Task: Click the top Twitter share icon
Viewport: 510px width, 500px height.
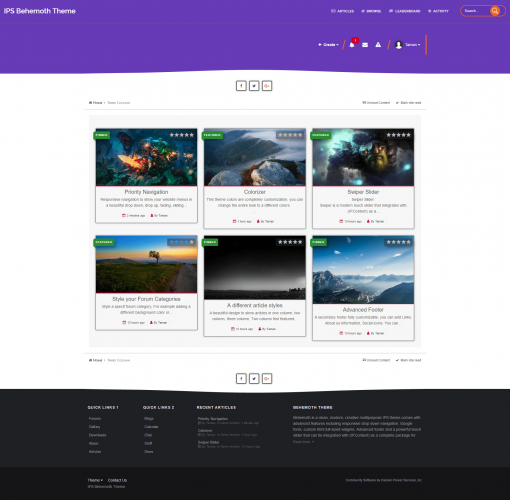Action: [254, 86]
